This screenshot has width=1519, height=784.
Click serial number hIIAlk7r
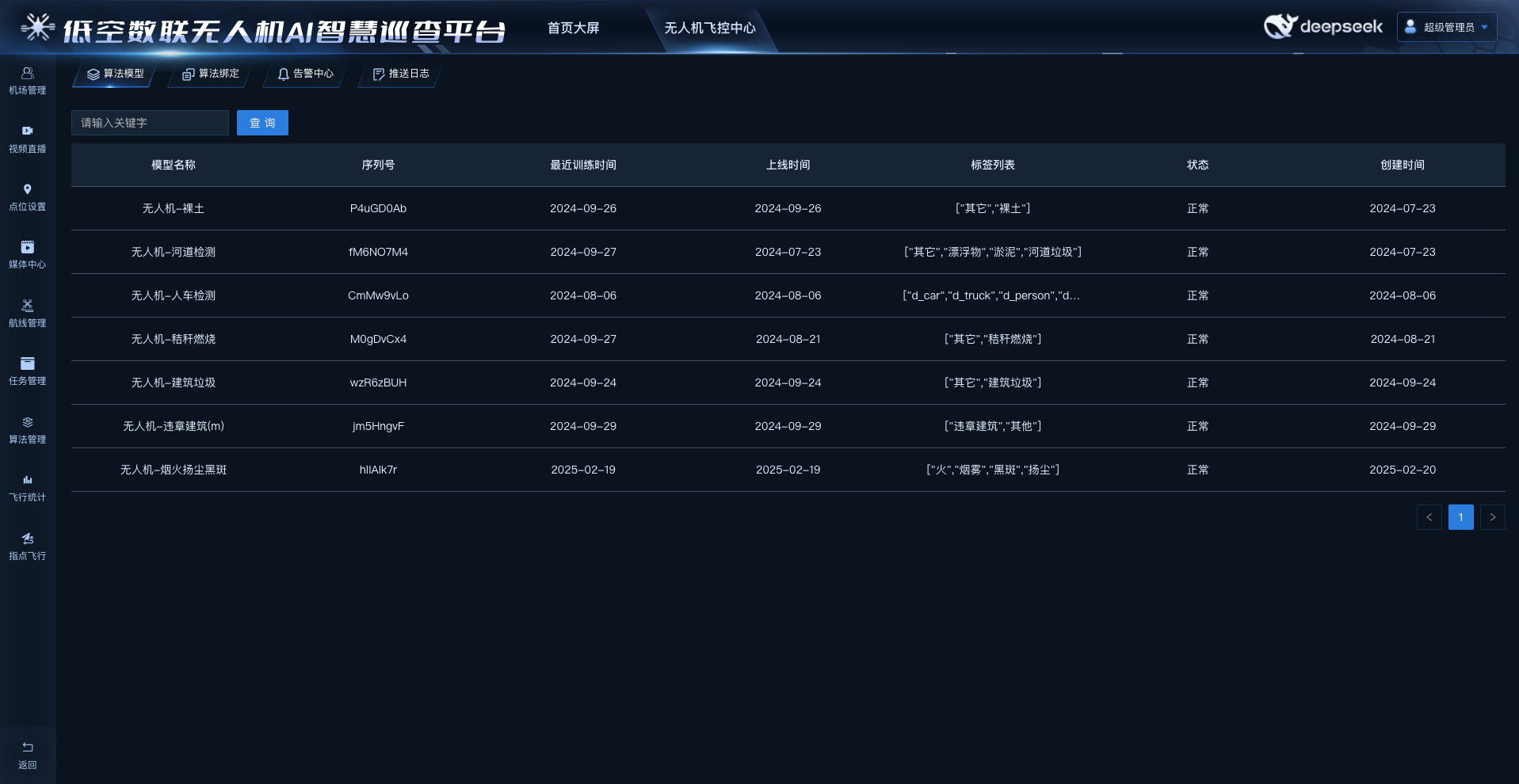(378, 470)
